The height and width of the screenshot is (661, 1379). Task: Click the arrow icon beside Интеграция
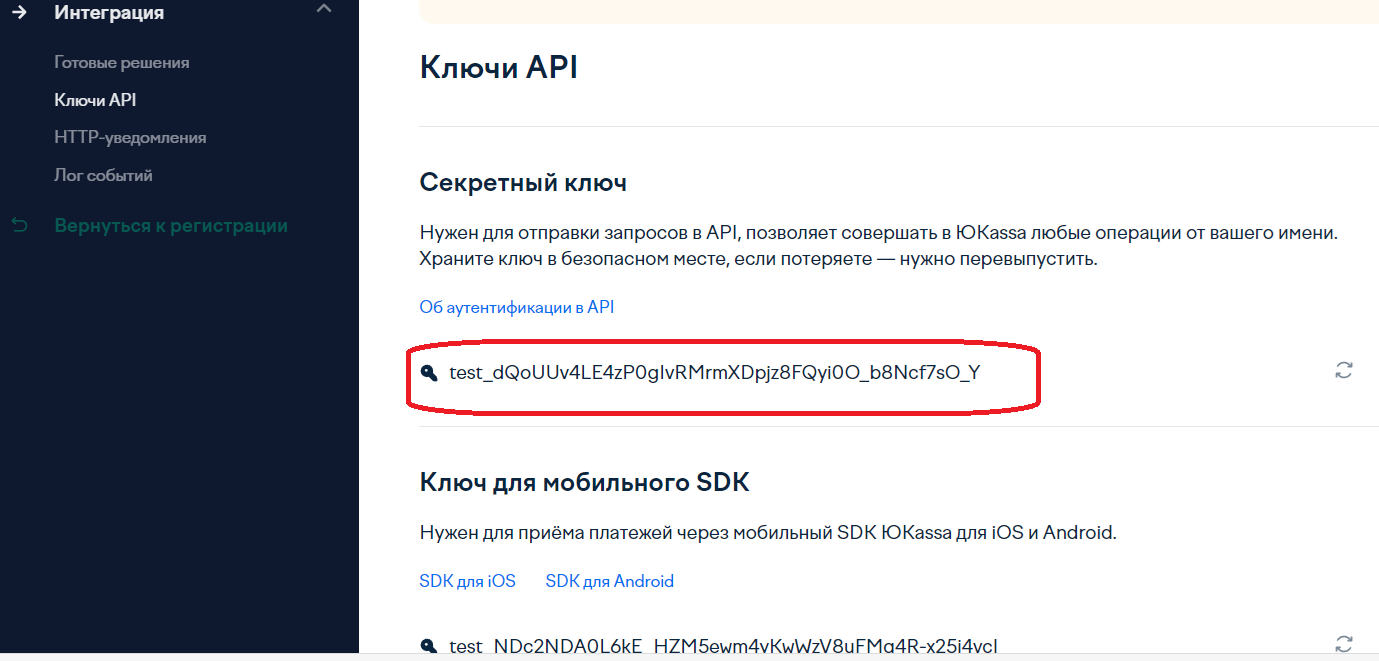(18, 13)
